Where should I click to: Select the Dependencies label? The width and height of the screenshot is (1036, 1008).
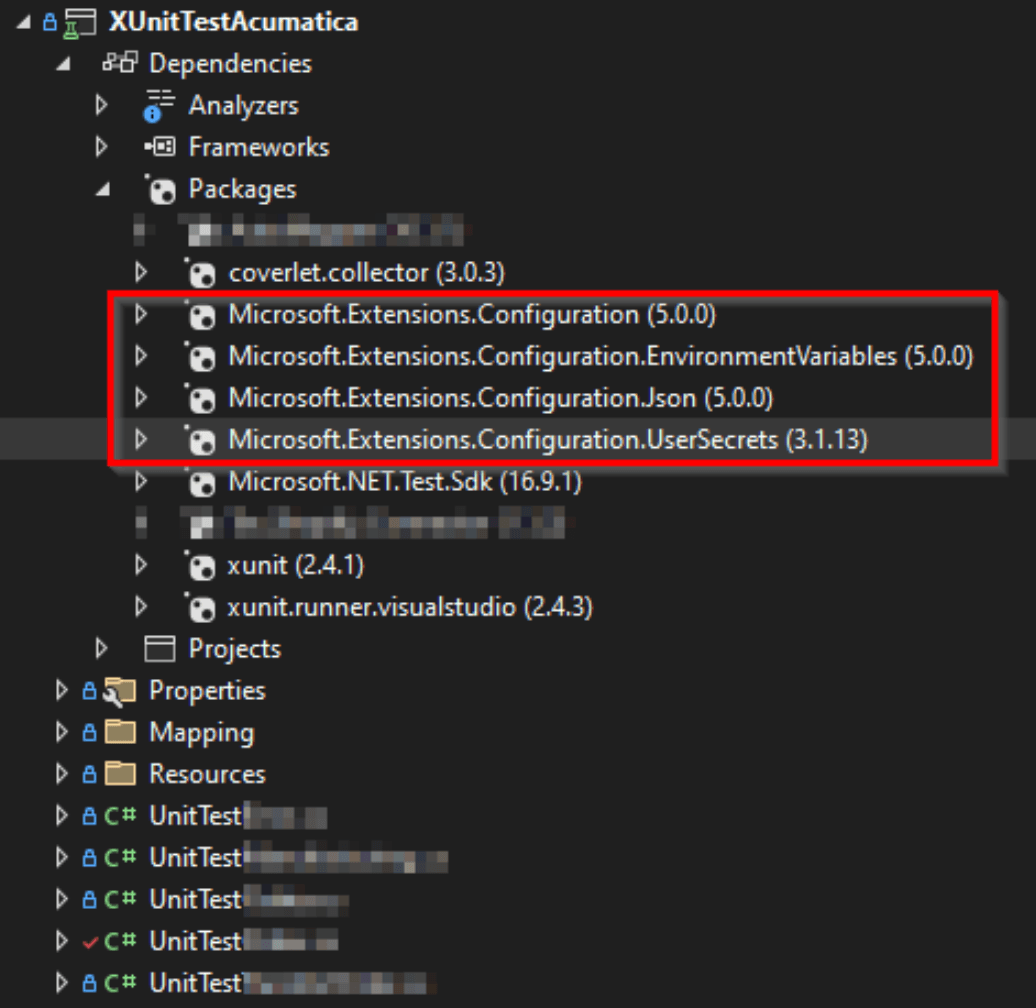pos(231,63)
